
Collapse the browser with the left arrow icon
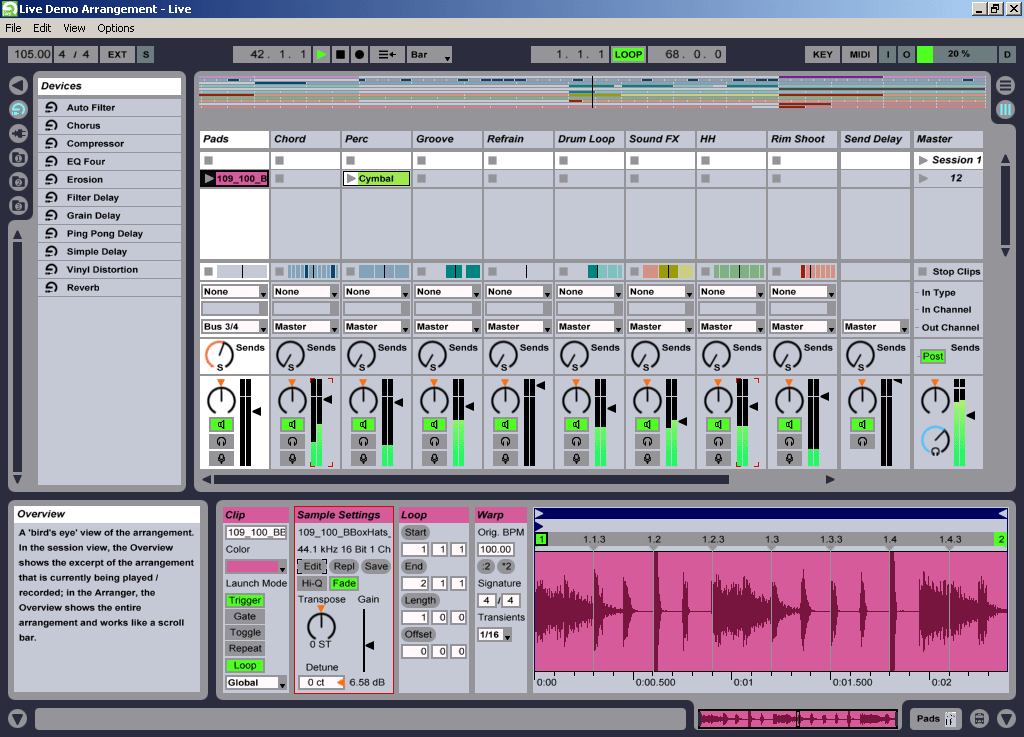(x=18, y=86)
